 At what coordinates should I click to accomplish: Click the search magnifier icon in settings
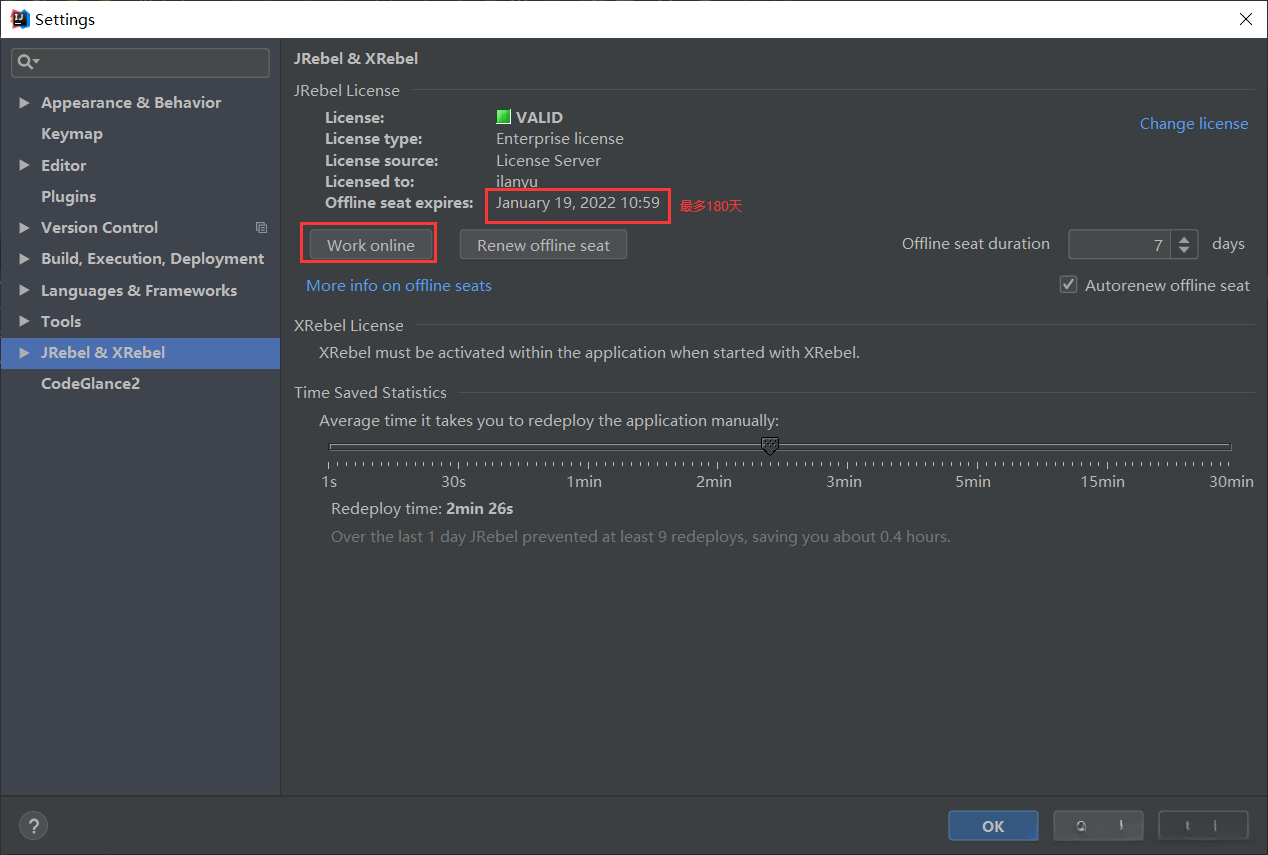(27, 62)
